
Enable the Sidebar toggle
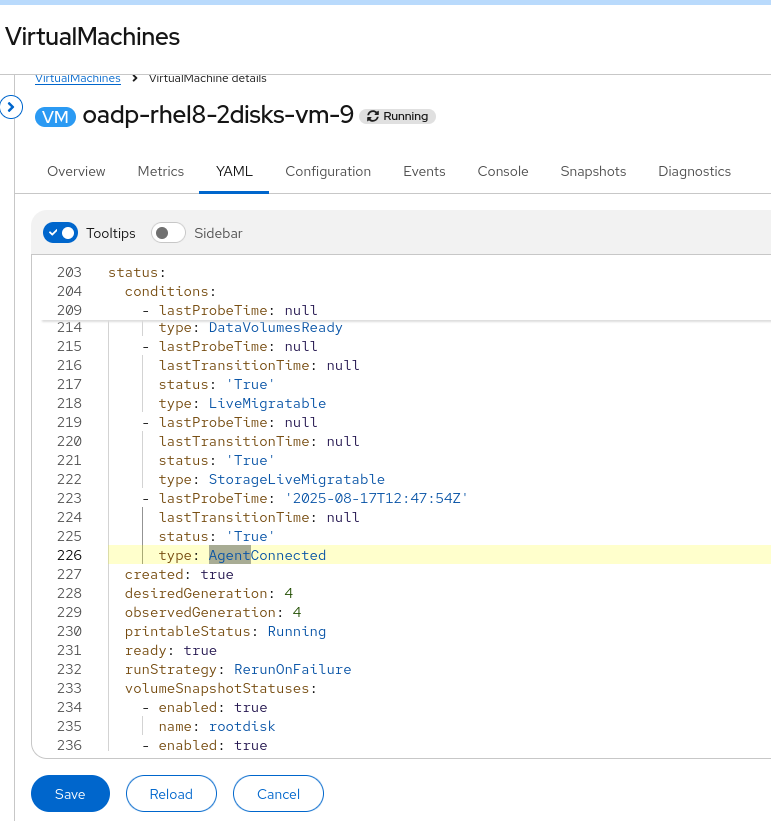[168, 233]
